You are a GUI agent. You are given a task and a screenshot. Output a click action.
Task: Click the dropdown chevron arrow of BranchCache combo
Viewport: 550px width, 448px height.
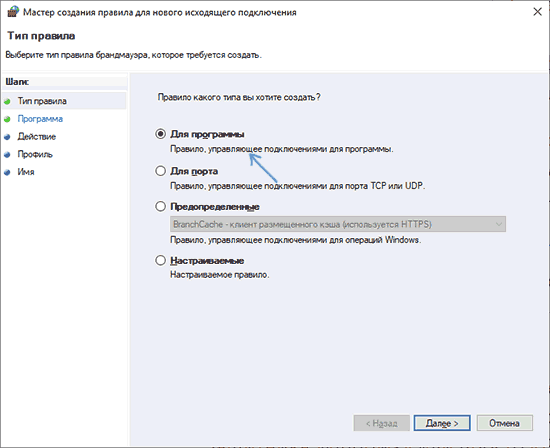pos(498,224)
